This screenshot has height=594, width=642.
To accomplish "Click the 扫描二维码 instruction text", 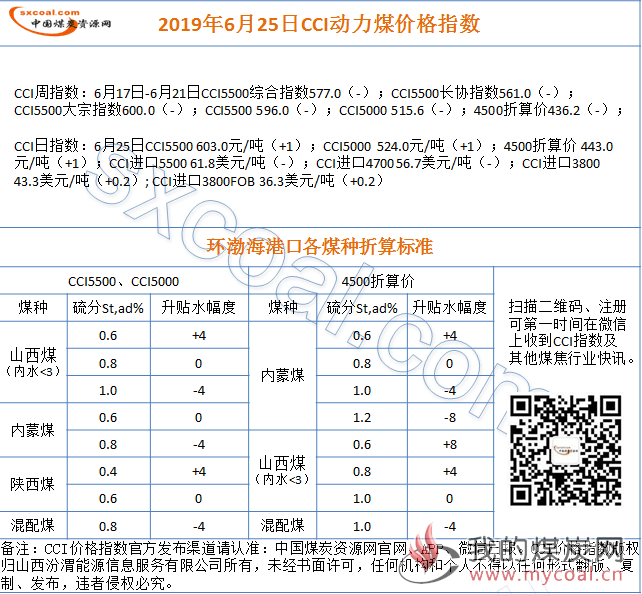I will coord(570,332).
